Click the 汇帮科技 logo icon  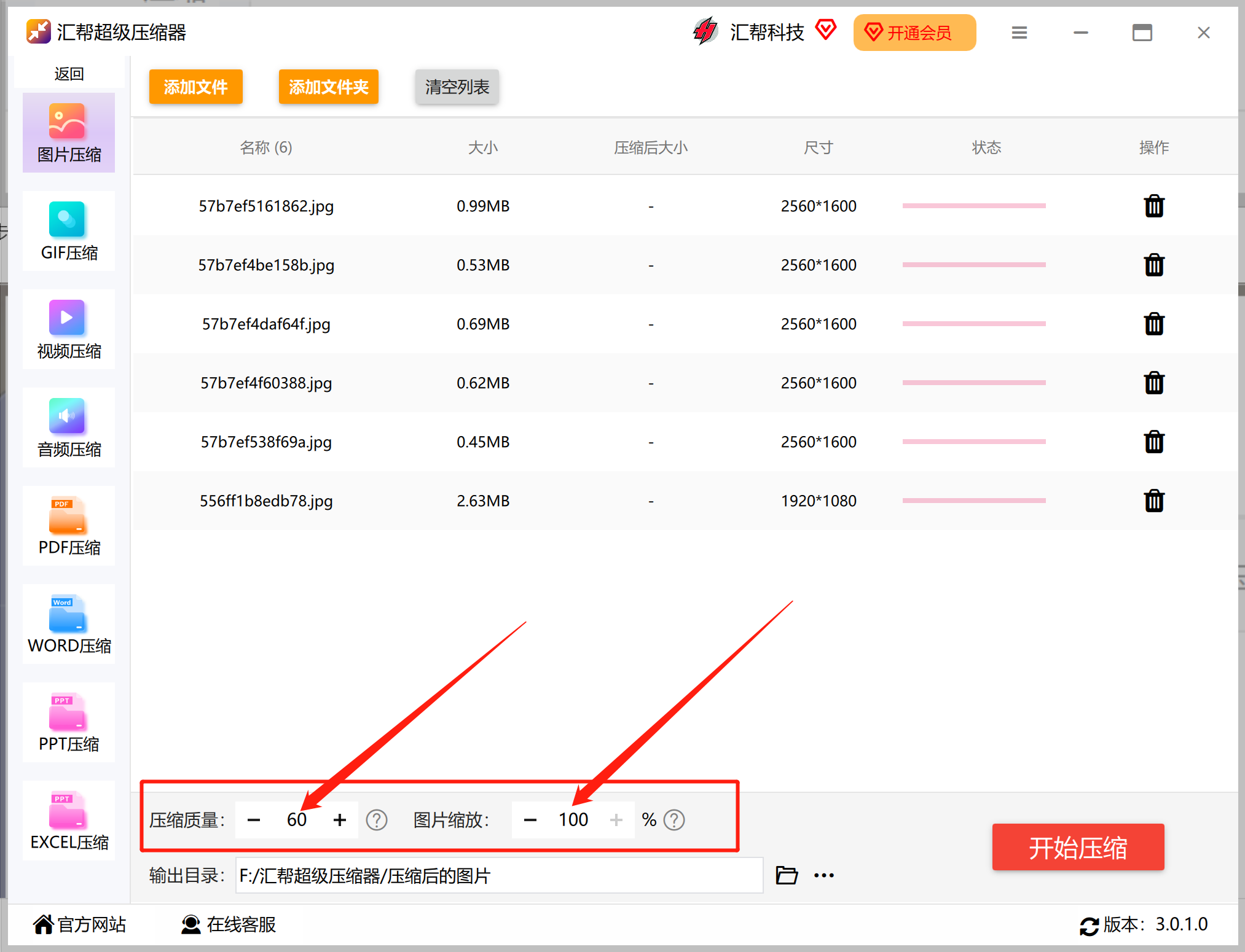coord(705,31)
